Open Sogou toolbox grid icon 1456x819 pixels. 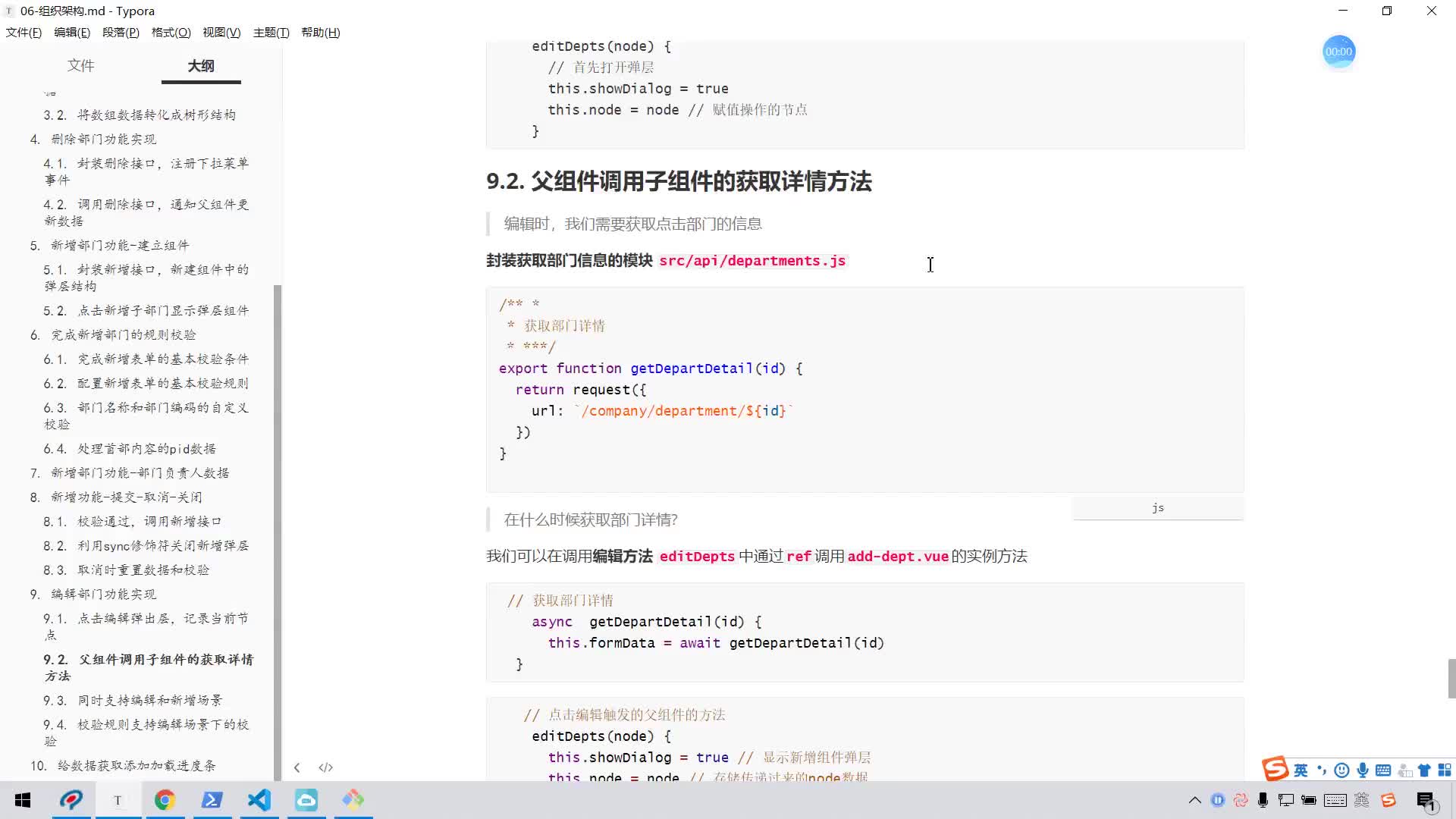pos(1445,770)
